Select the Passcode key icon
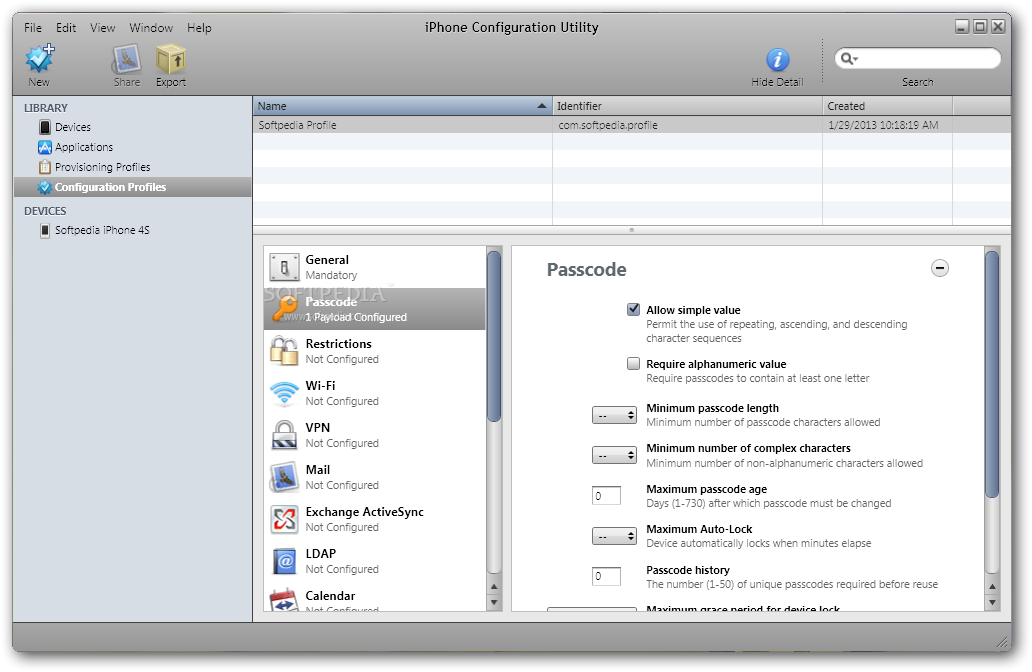This screenshot has height=672, width=1032. (x=286, y=309)
